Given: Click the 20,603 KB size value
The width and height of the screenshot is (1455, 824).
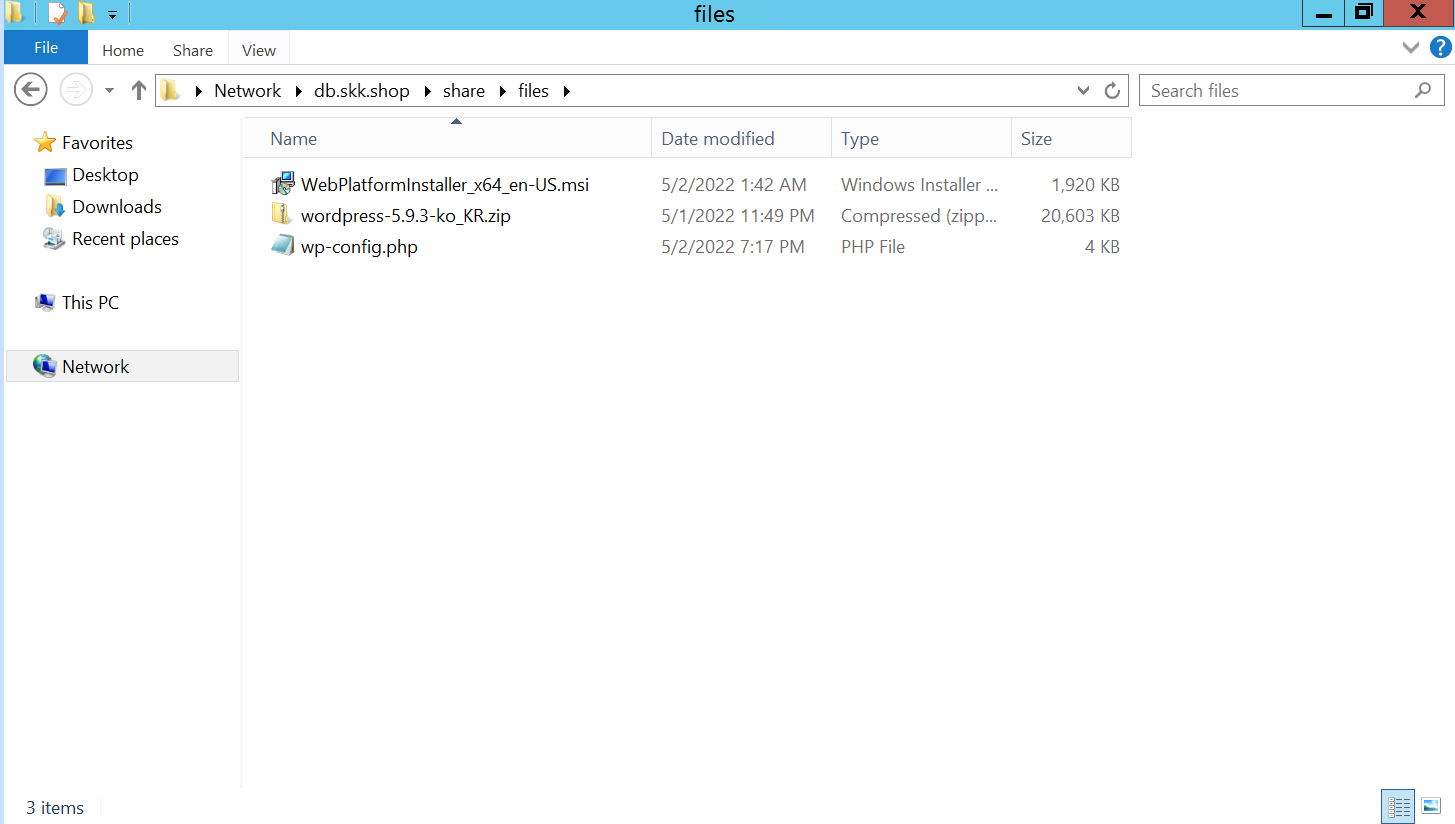Looking at the screenshot, I should 1081,216.
